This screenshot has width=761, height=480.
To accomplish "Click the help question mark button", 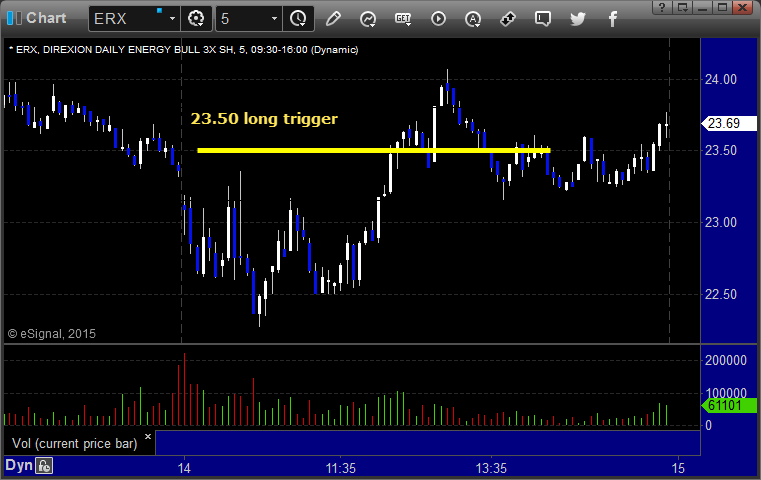I will pos(662,7).
